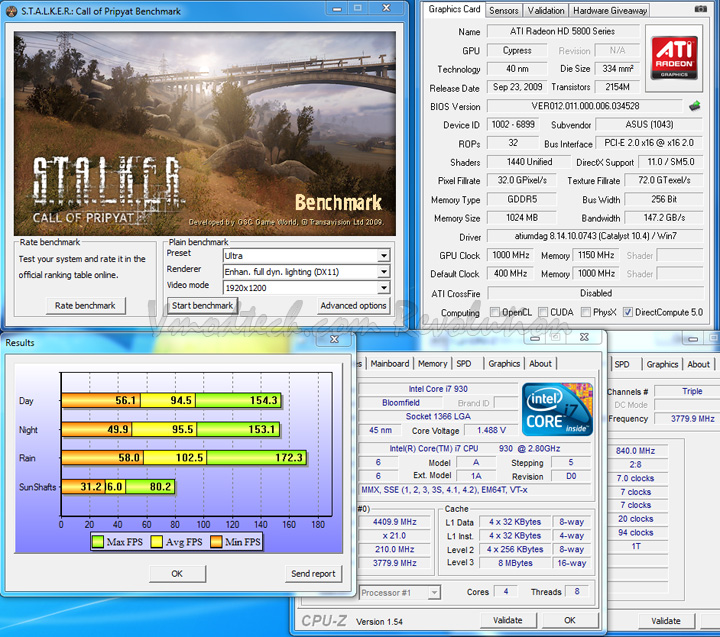The image size is (720, 637).
Task: Click the Memory Size 1024 MB field
Action: (x=522, y=218)
